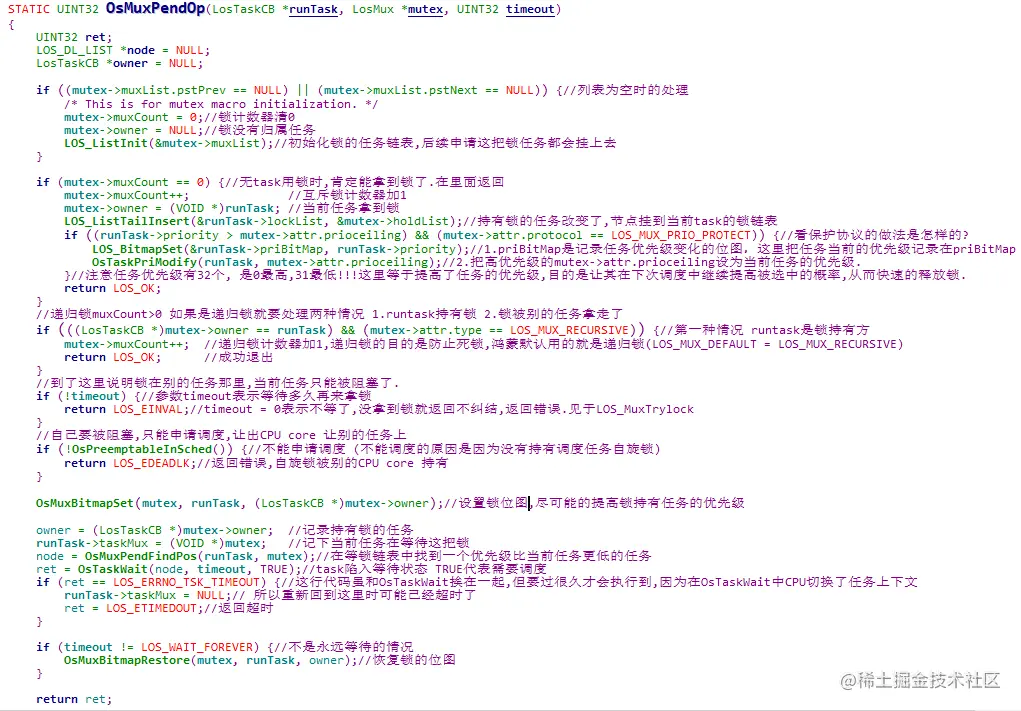This screenshot has height=711, width=1021.
Task: Click the LOS_BitmapSet call
Action: click(x=279, y=249)
